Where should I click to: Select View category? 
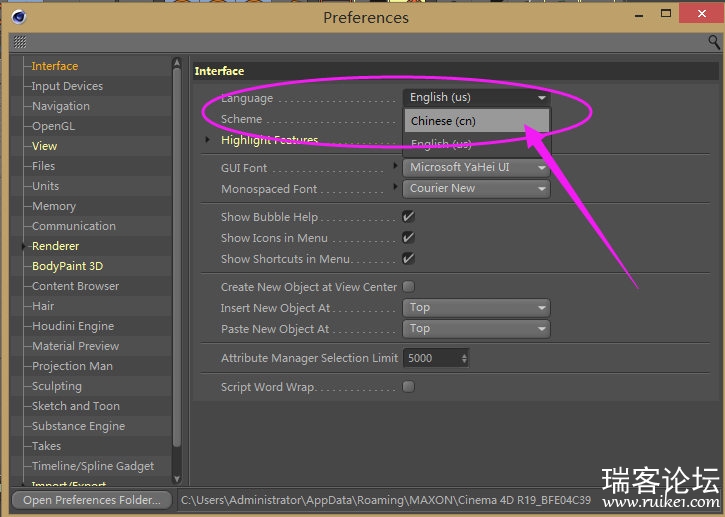[x=44, y=146]
